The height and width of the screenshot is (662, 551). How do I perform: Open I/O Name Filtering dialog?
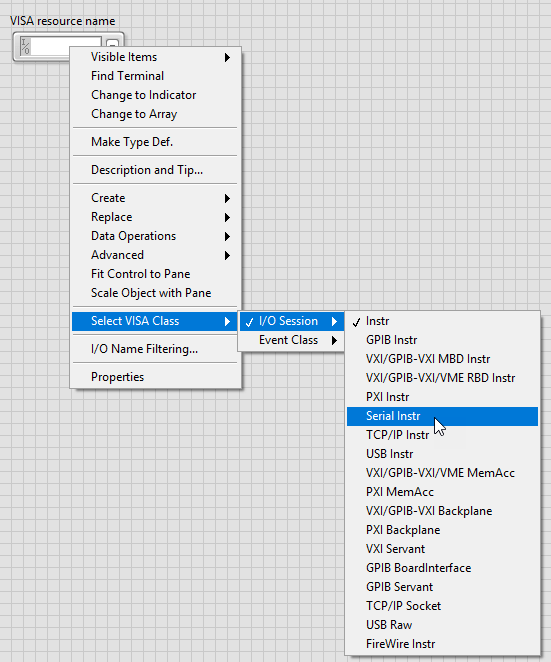(x=156, y=349)
